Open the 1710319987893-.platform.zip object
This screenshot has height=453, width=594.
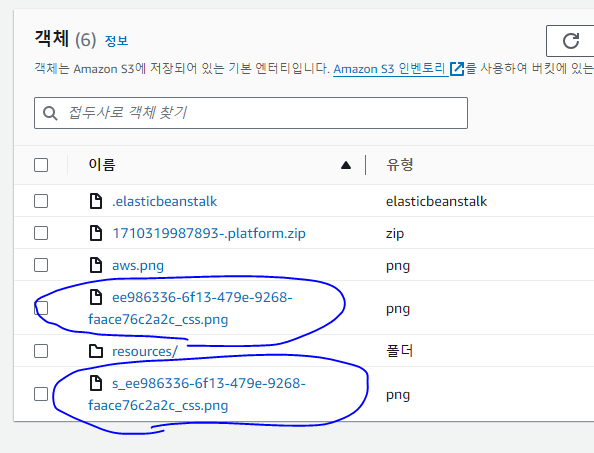pos(209,233)
